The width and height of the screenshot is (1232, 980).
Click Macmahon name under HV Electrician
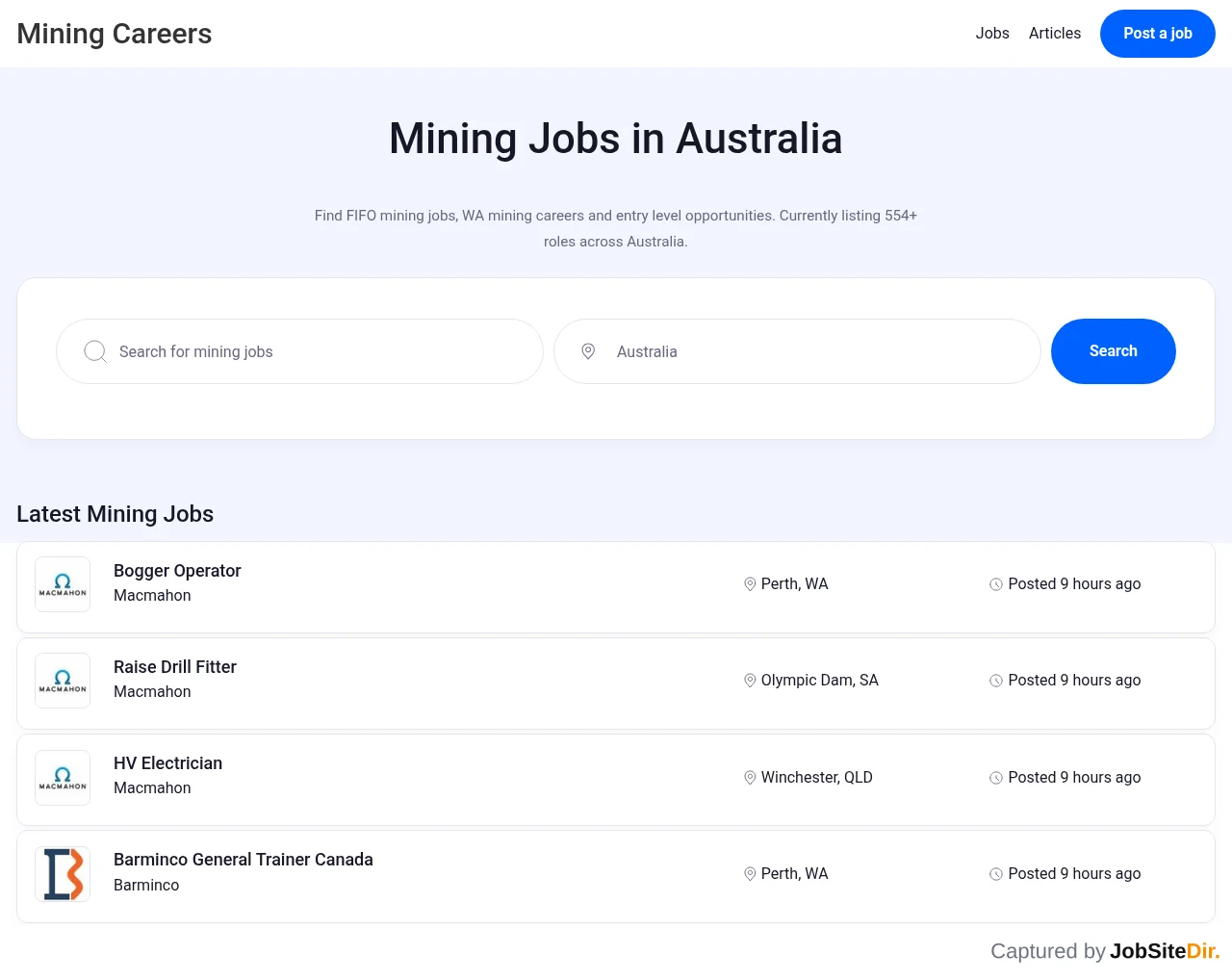coord(152,788)
